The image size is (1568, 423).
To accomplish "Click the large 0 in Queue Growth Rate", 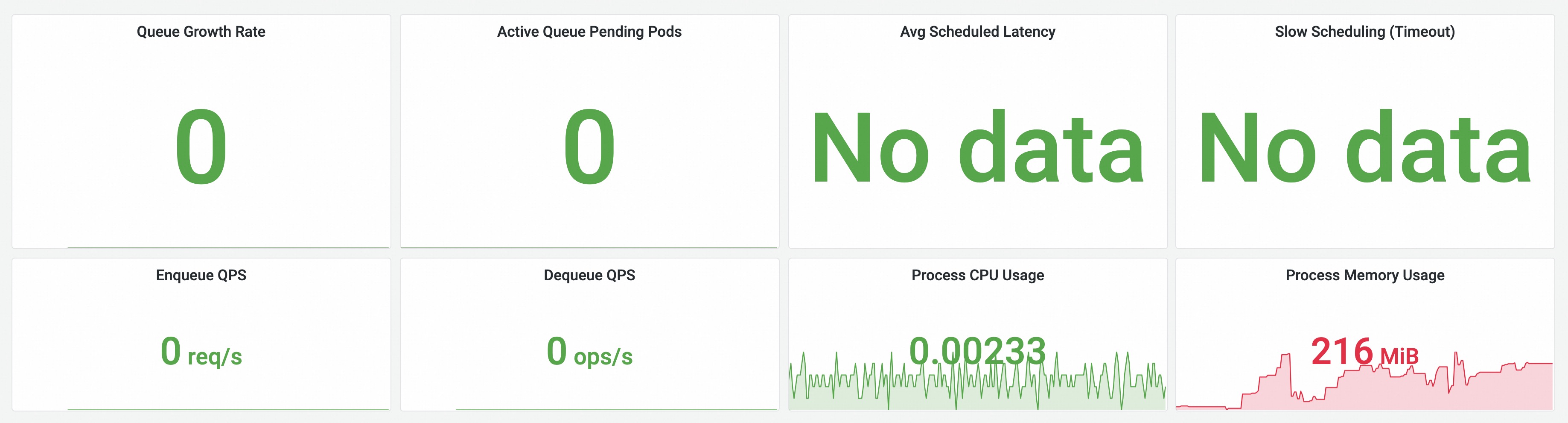I will point(201,147).
